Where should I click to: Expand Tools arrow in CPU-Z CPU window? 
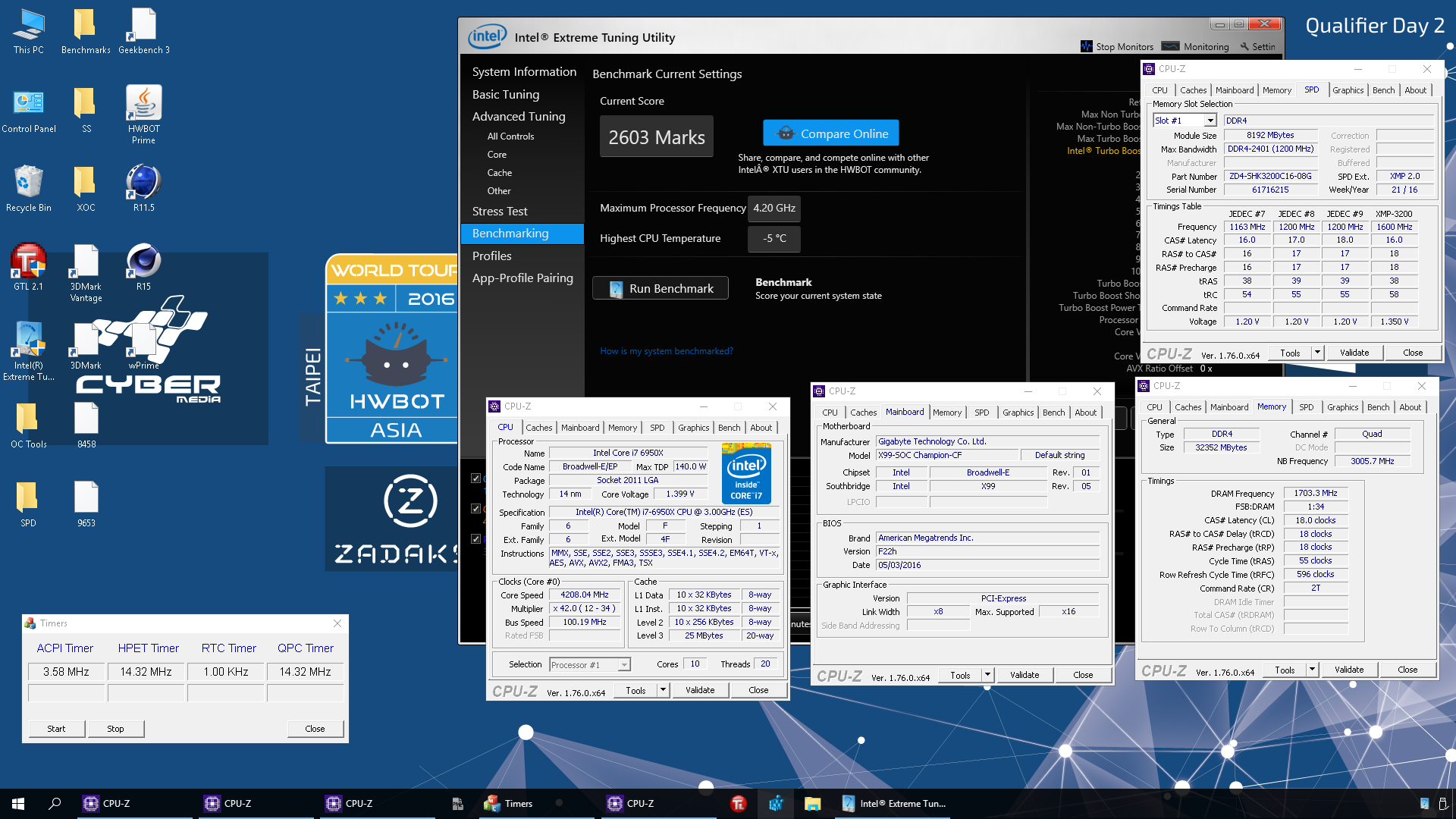663,690
